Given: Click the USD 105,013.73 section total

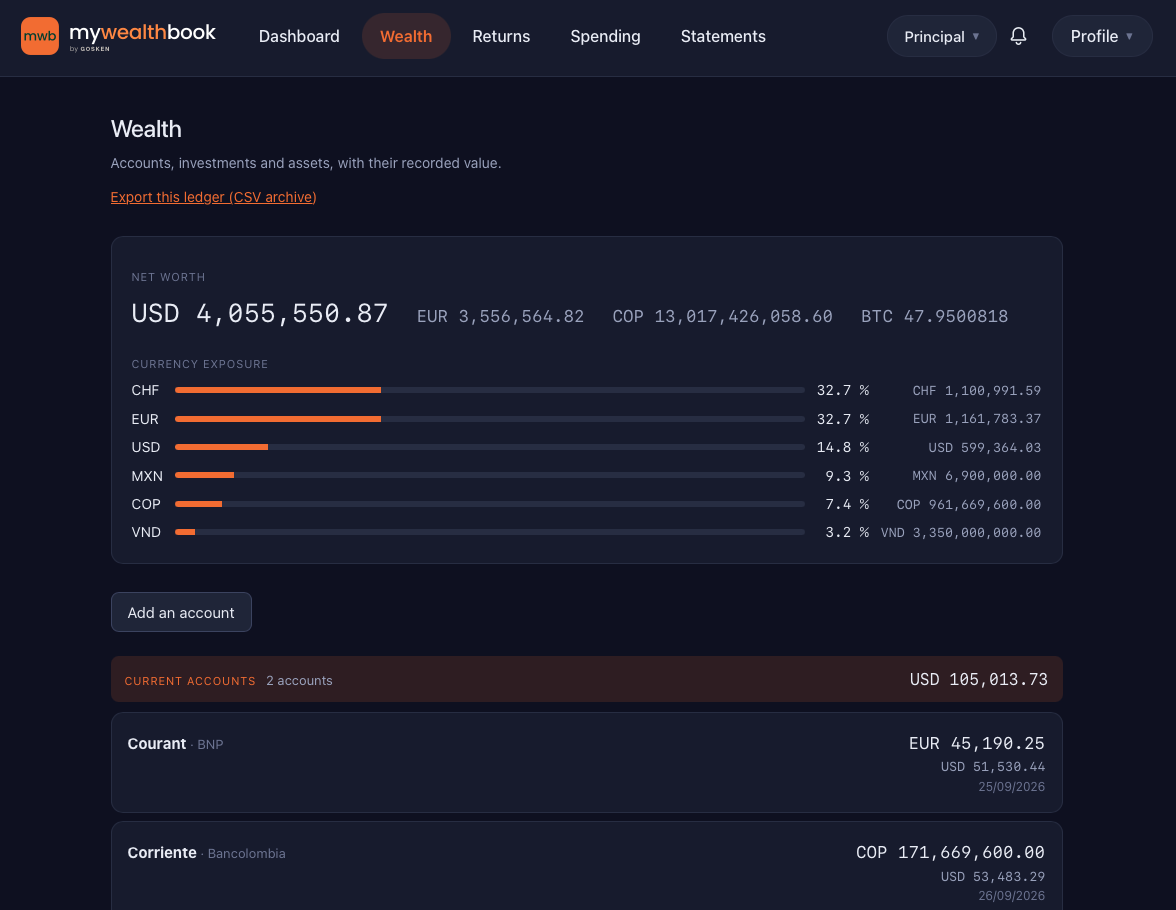Looking at the screenshot, I should 979,680.
